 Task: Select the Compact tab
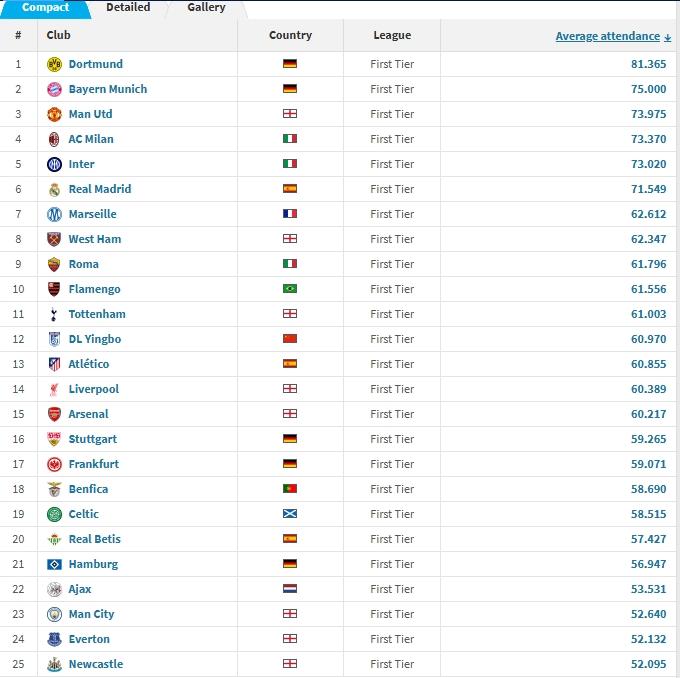coord(46,8)
